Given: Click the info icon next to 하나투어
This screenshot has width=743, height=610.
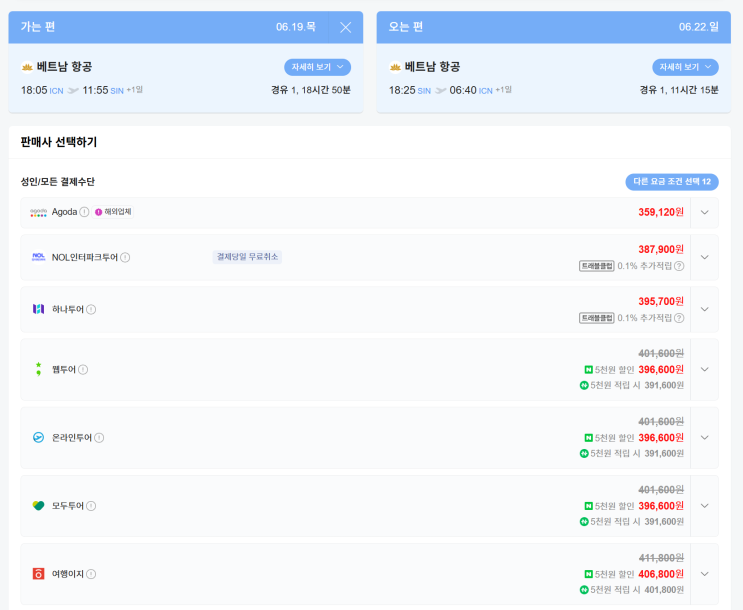Looking at the screenshot, I should click(x=91, y=310).
